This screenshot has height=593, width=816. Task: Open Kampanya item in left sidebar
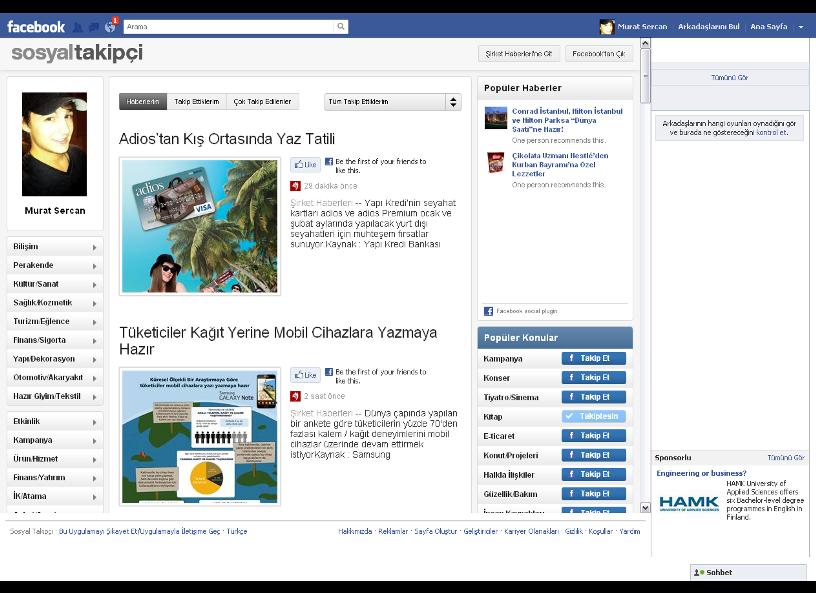click(55, 440)
